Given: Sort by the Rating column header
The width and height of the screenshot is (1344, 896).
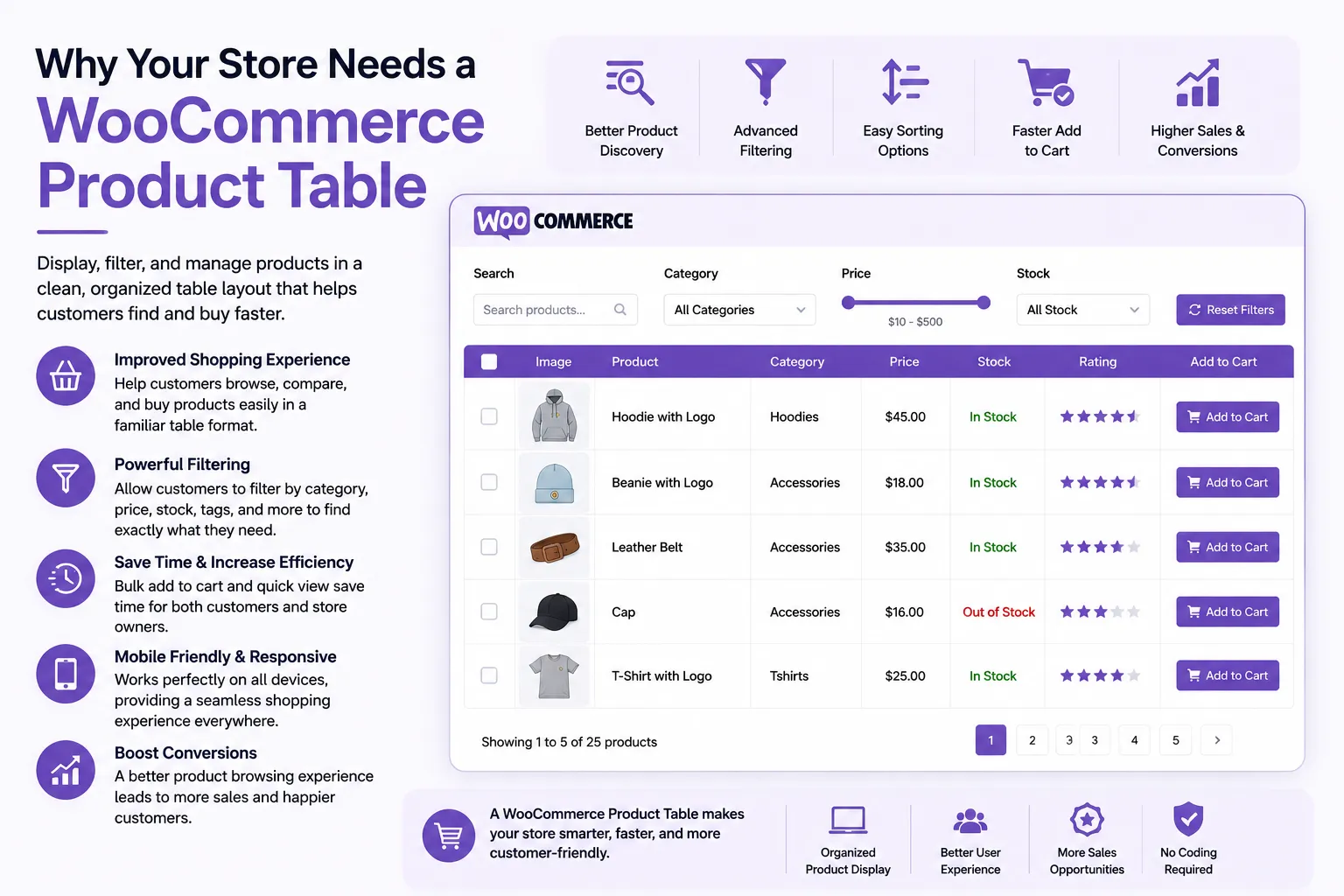Looking at the screenshot, I should (x=1098, y=361).
